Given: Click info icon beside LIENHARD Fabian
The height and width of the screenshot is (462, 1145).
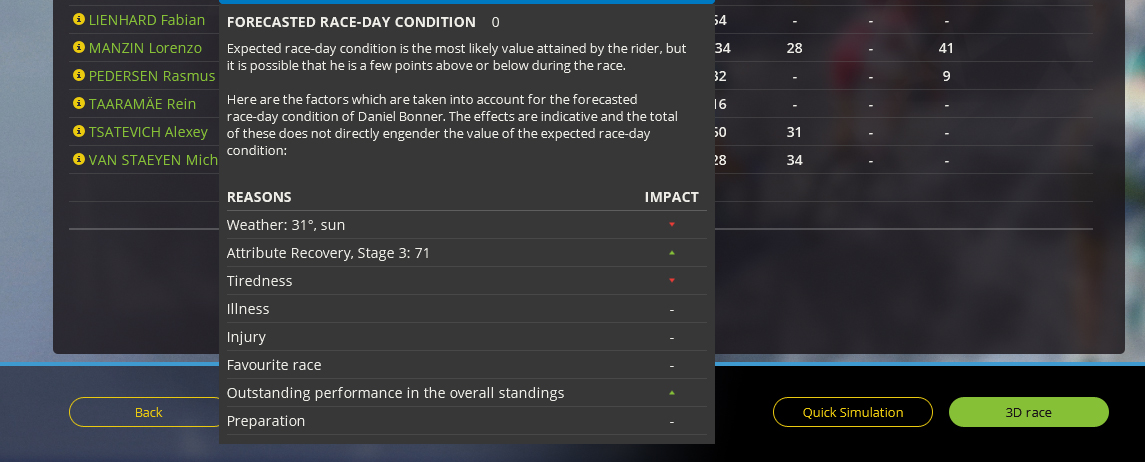Looking at the screenshot, I should [79, 20].
